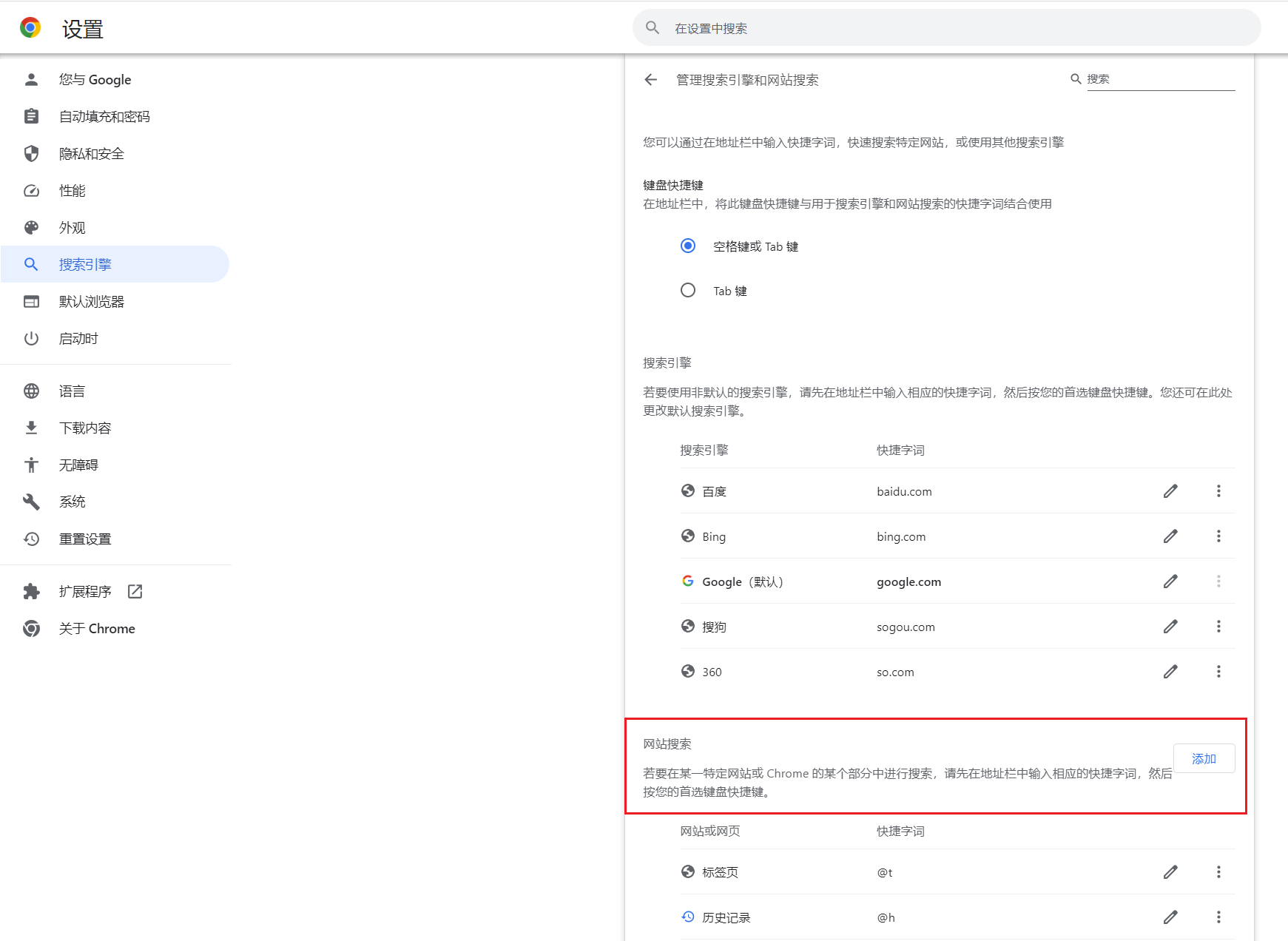Click the globe icon next to 搜狗
The width and height of the screenshot is (1288, 941).
point(688,626)
